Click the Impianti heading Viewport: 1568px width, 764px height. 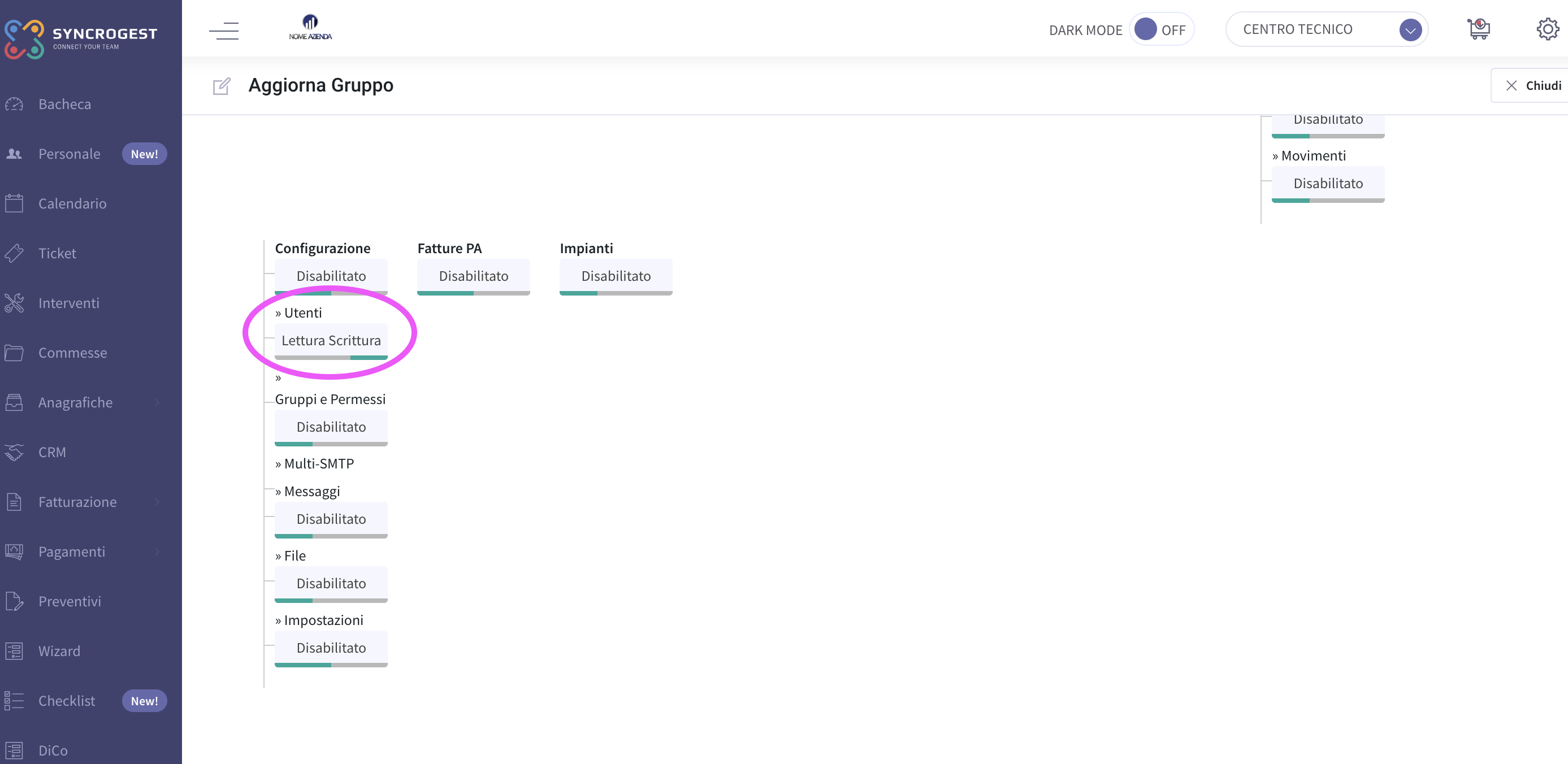587,249
